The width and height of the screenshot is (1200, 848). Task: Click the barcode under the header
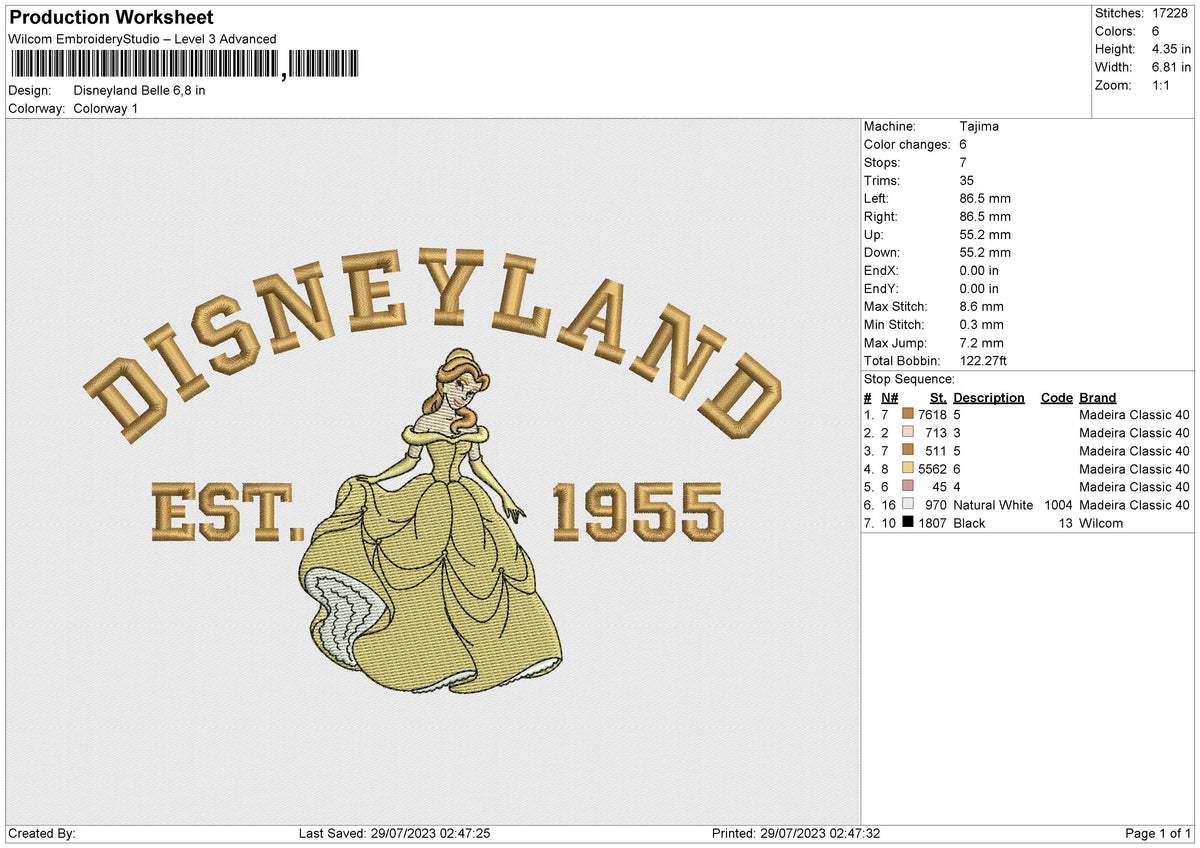pos(183,65)
